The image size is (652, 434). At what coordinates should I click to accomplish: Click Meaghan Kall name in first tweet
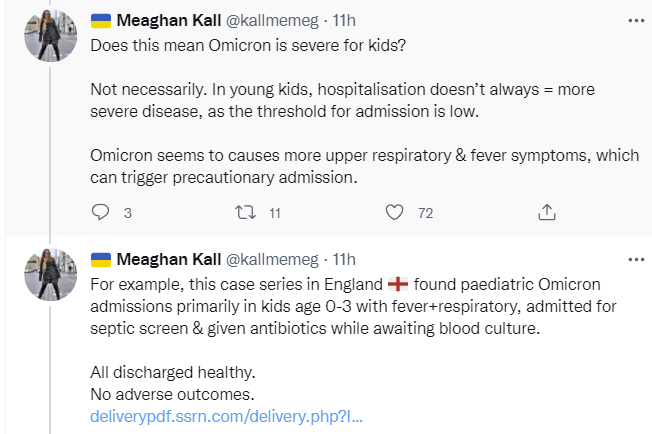click(x=168, y=20)
